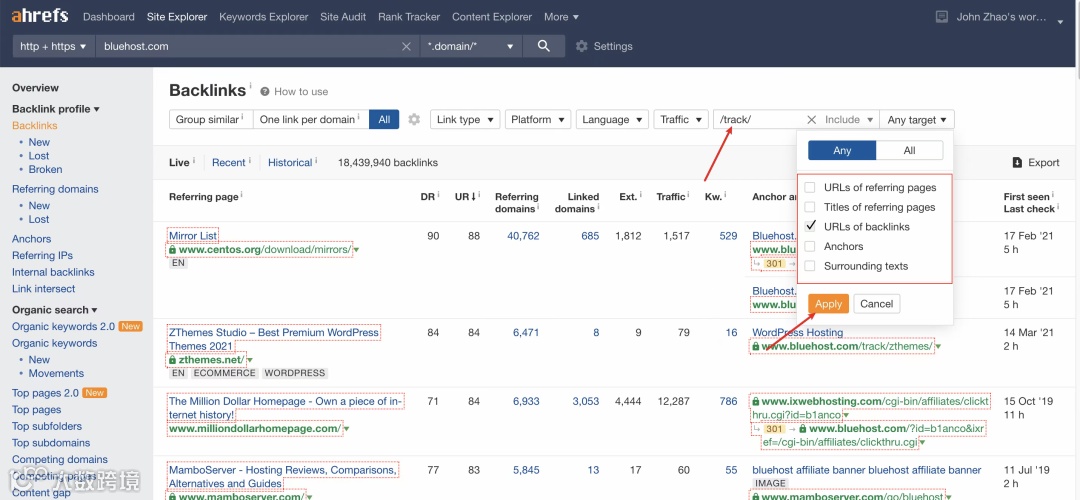The height and width of the screenshot is (500, 1080).
Task: Click gear icon beside the All button
Action: coord(414,120)
